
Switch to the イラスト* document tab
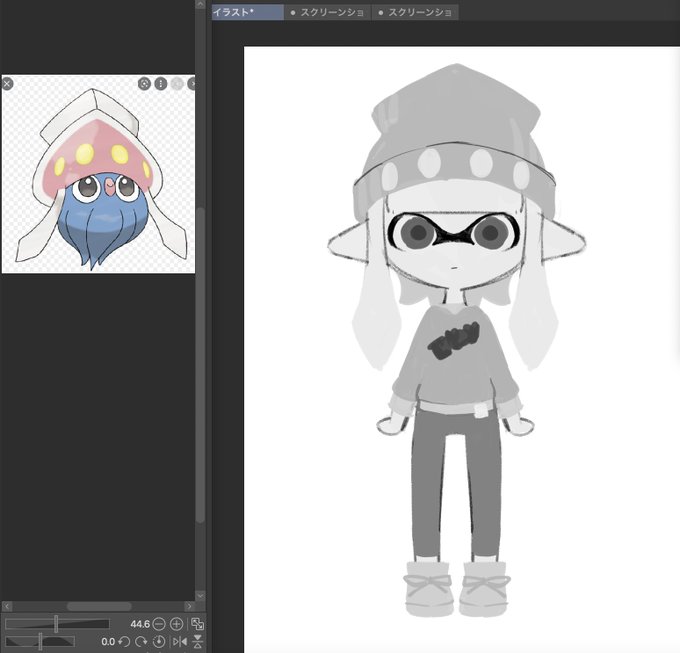pyautogui.click(x=248, y=12)
